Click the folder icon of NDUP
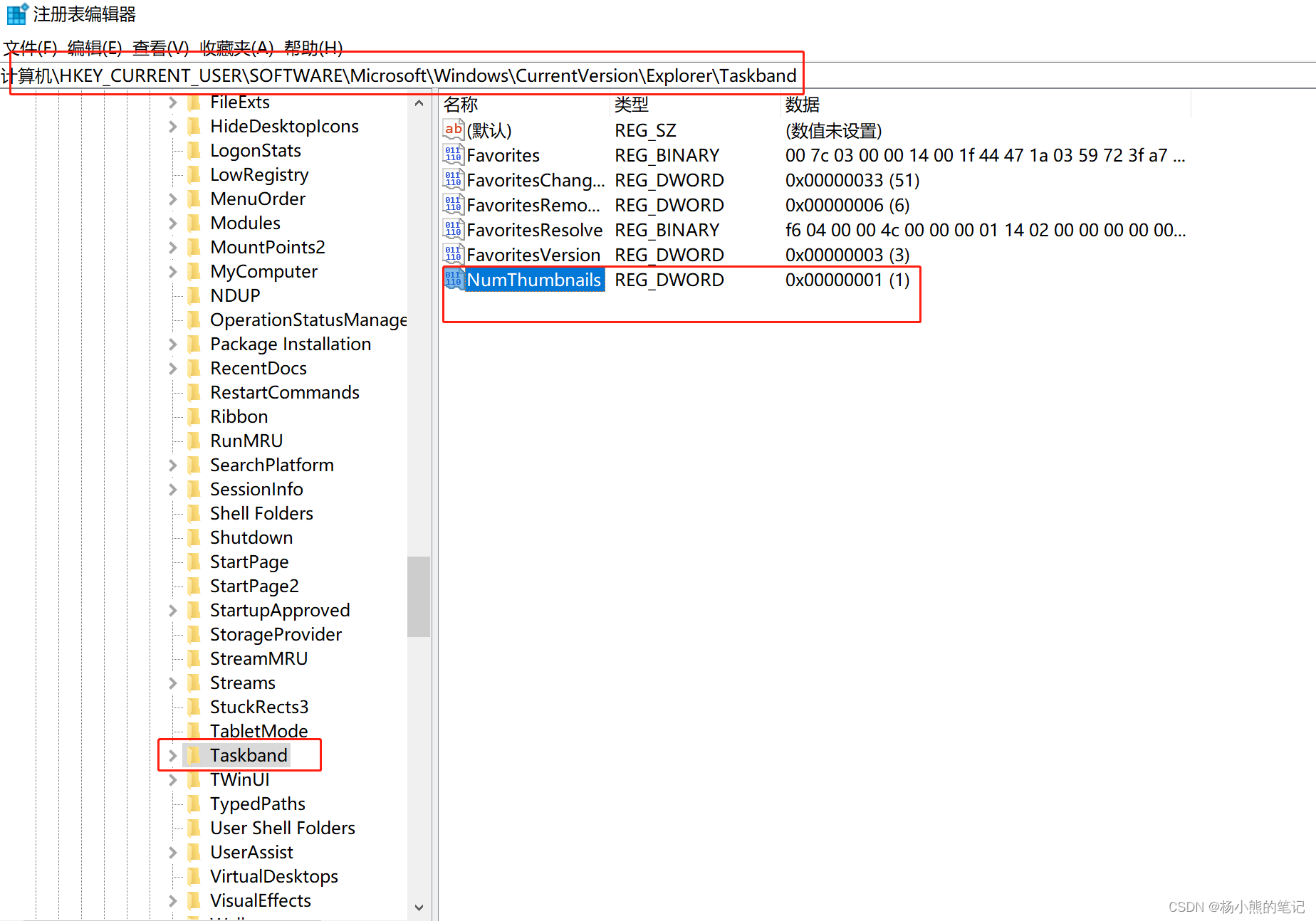The width and height of the screenshot is (1316, 921). (194, 296)
